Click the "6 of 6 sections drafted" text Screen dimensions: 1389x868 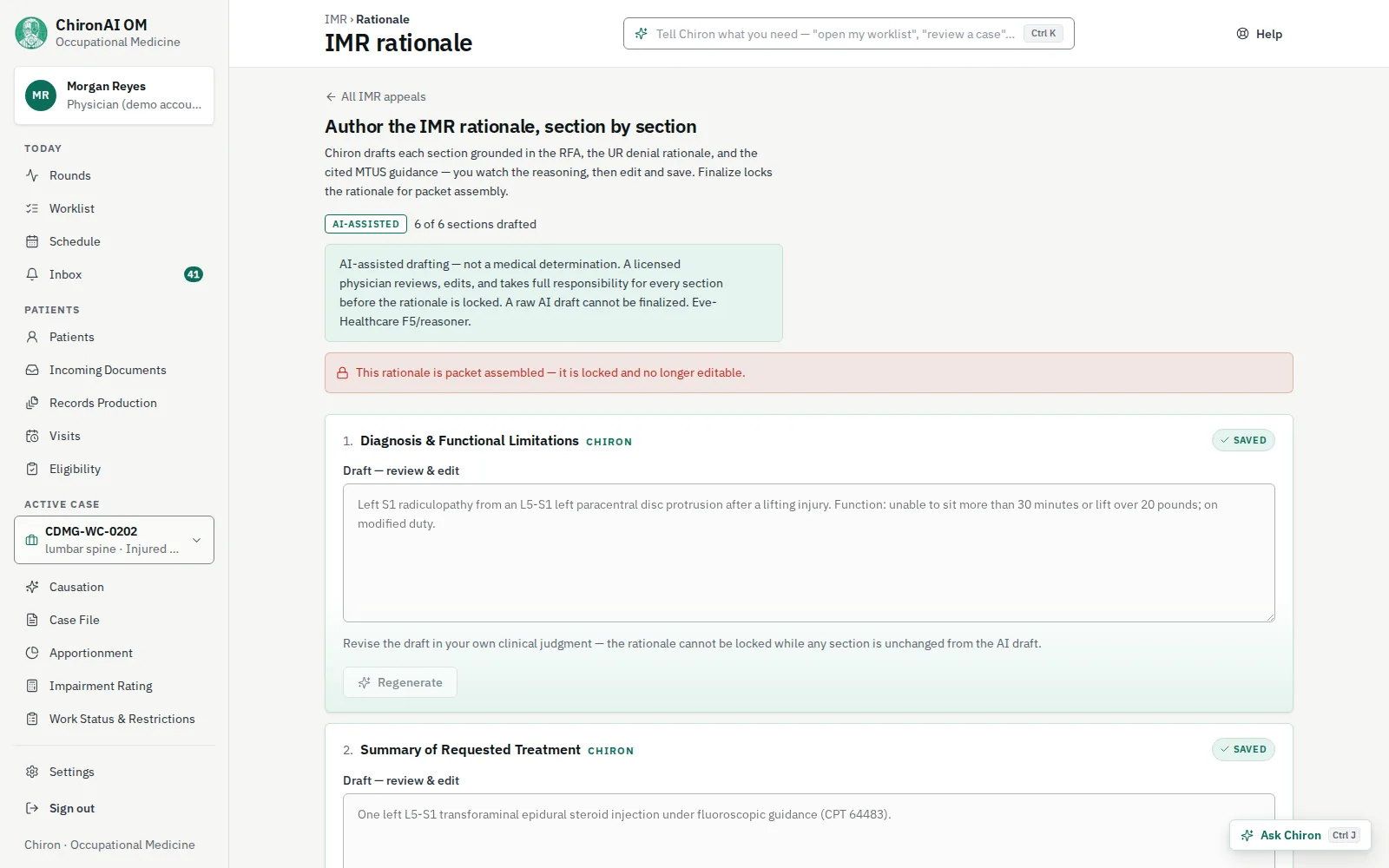tap(475, 224)
